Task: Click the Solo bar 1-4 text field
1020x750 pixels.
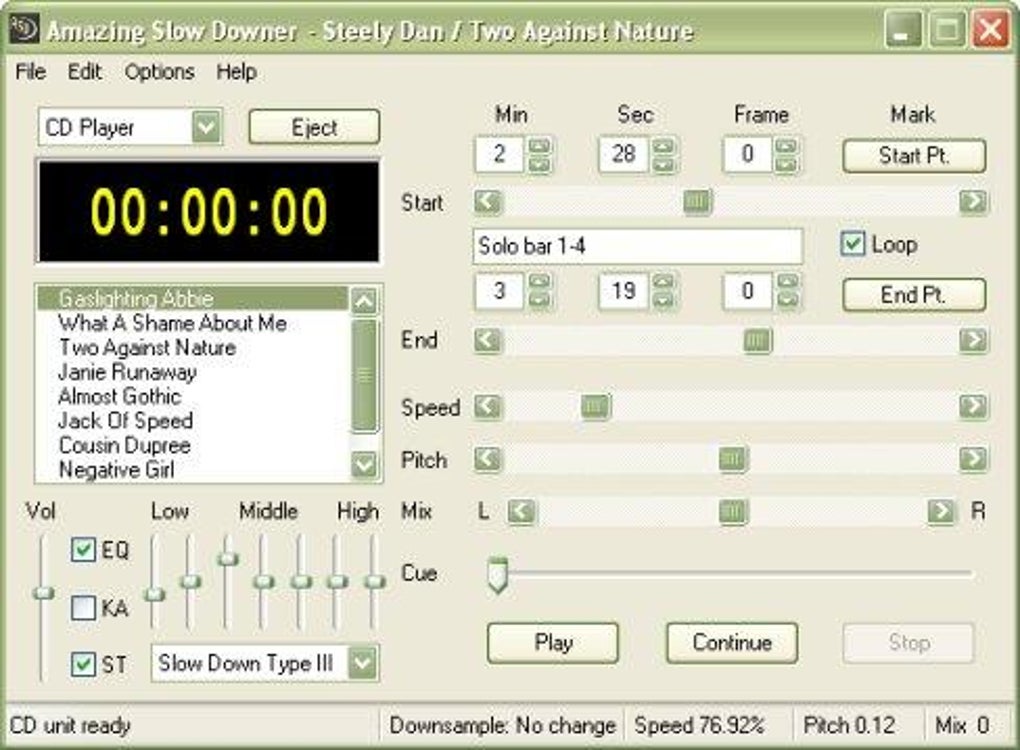Action: 638,246
